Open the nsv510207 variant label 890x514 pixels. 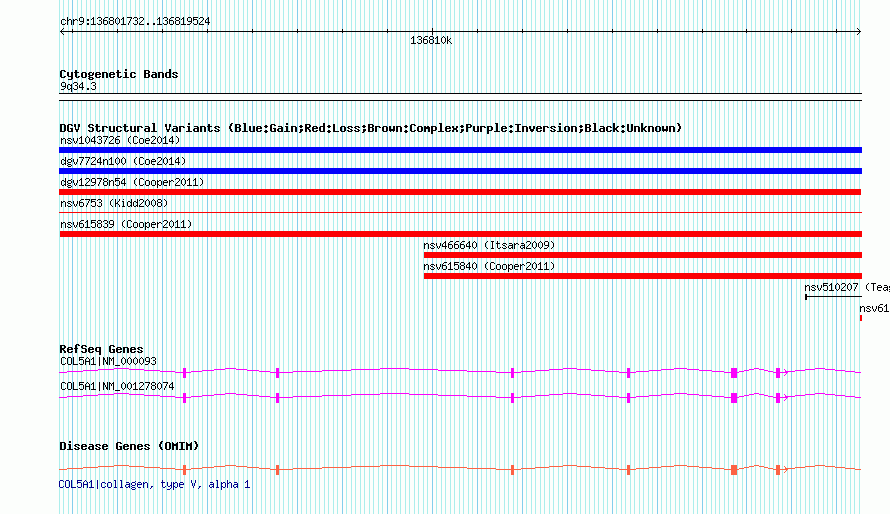(846, 287)
